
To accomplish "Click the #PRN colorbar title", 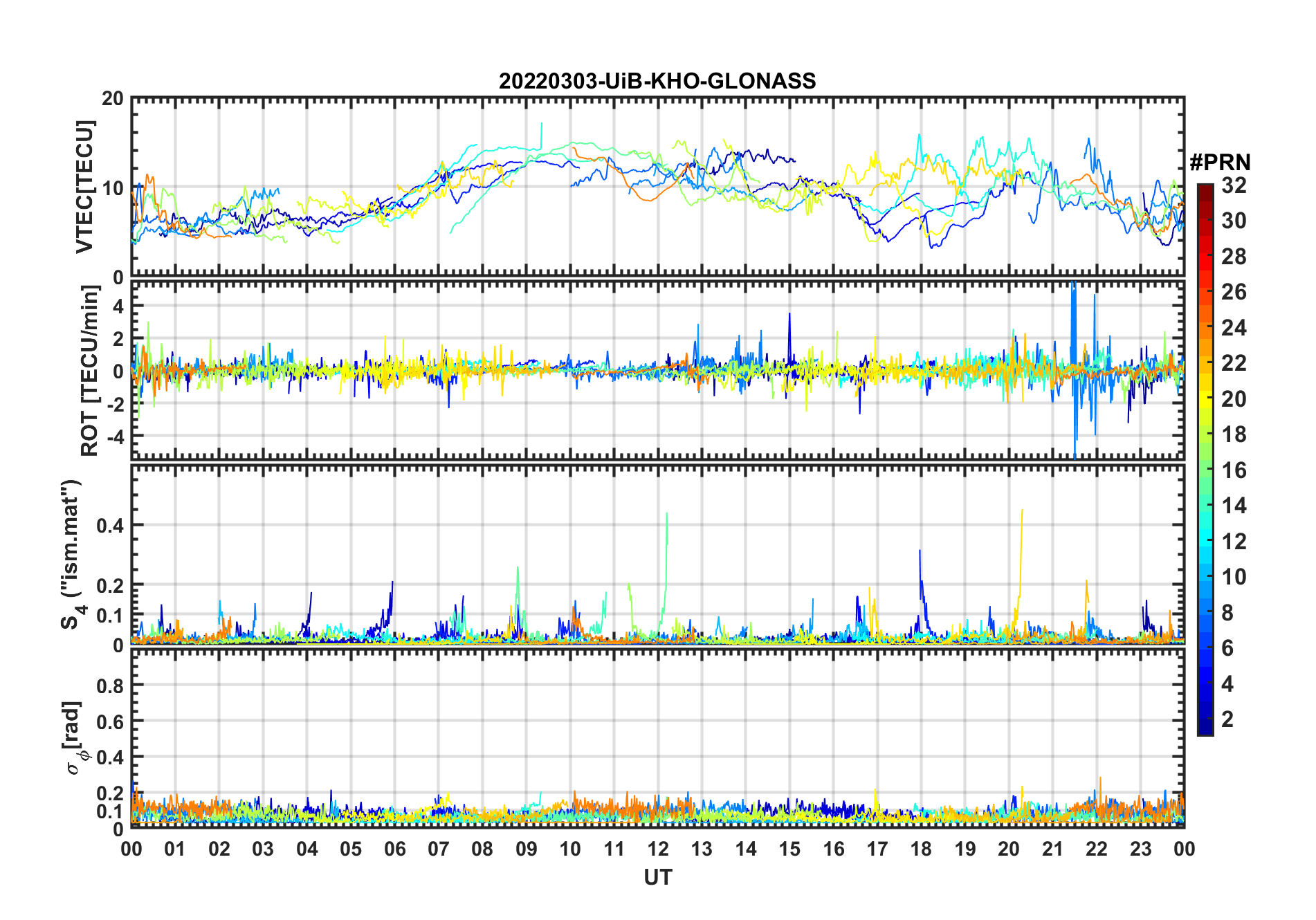I will coord(1220,163).
